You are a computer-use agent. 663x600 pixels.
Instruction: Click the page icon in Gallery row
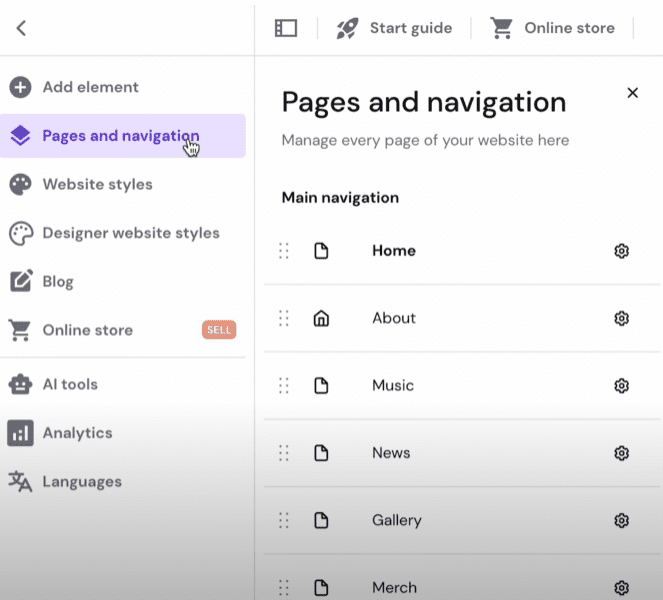click(x=321, y=520)
